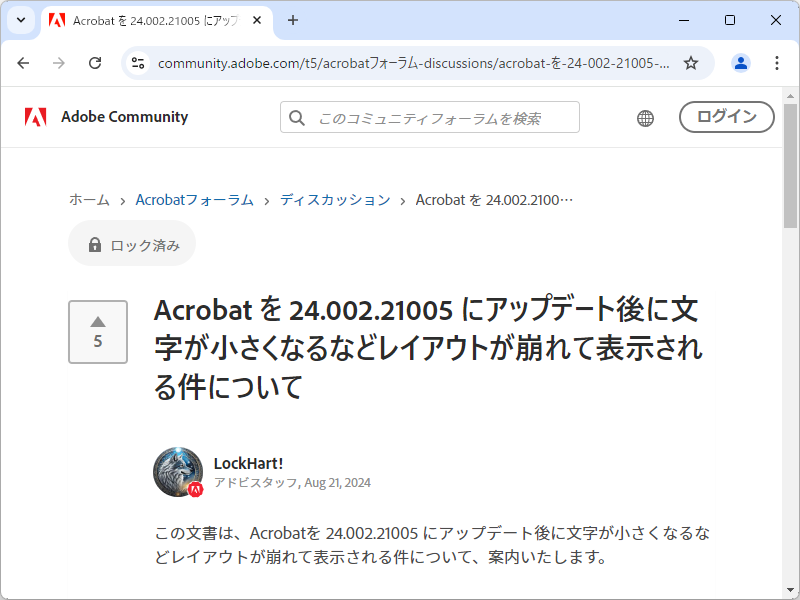The image size is (800, 600).
Task: Open site information from the address bar icon
Action: [x=136, y=62]
